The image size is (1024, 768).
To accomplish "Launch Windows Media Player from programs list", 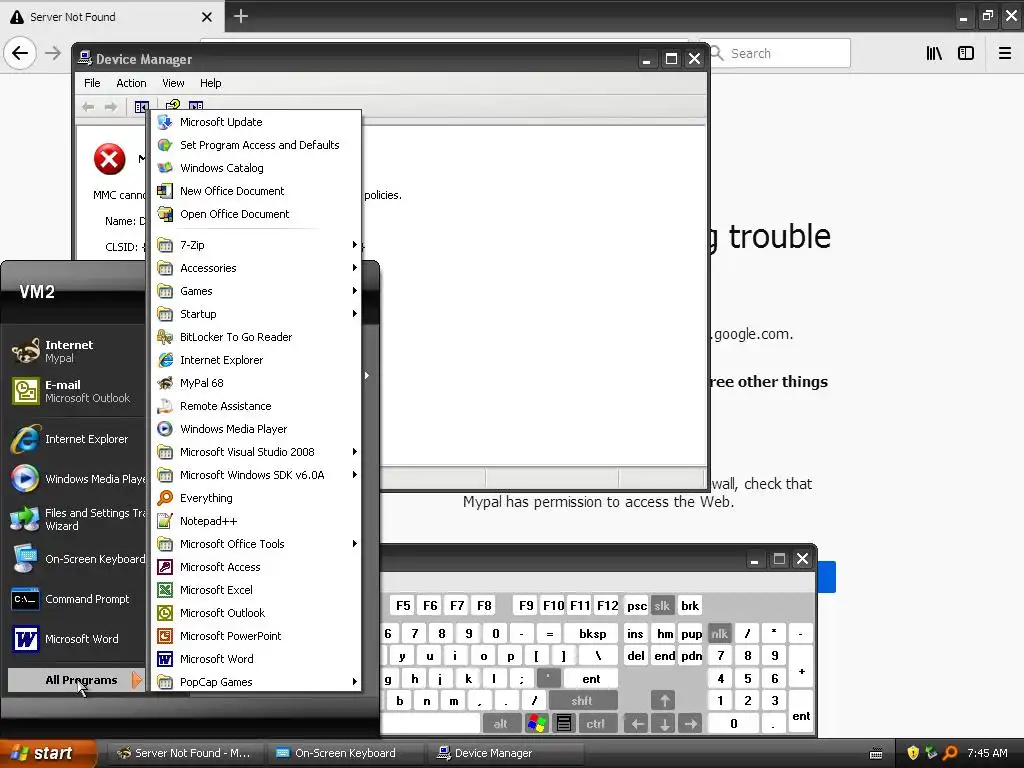I will pyautogui.click(x=256, y=429).
